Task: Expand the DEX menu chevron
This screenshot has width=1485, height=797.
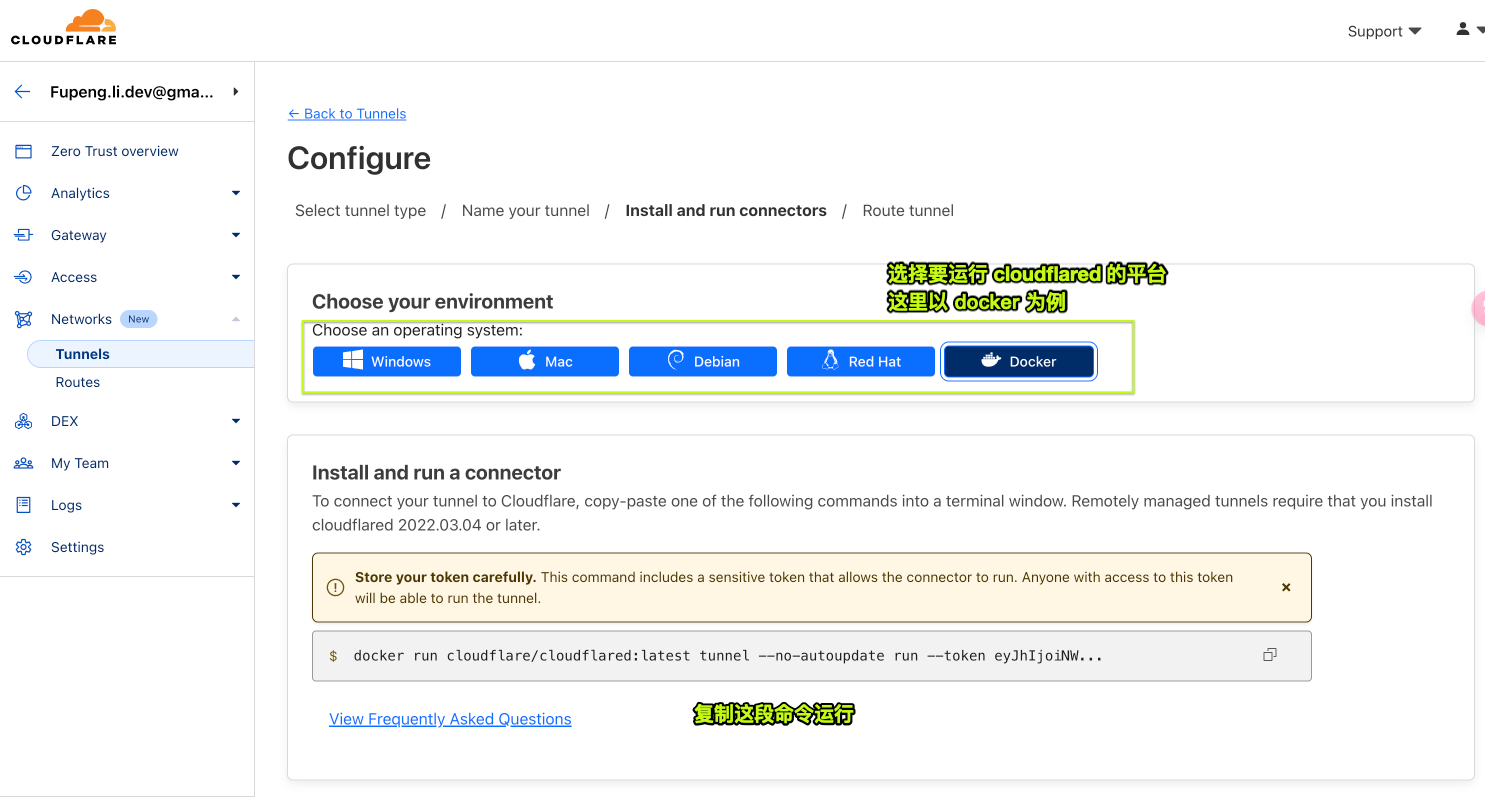Action: (236, 421)
